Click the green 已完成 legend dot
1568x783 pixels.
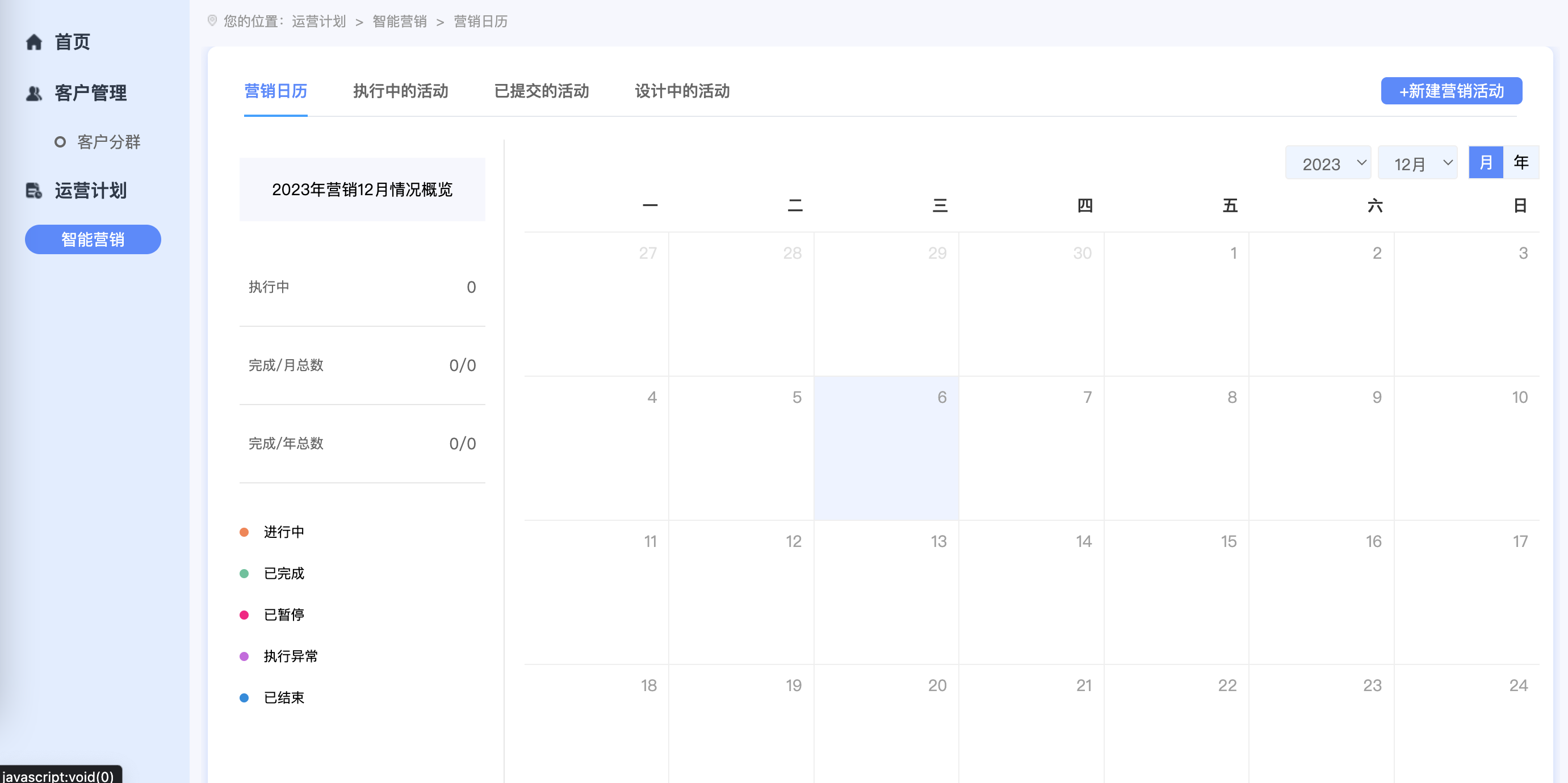point(244,574)
